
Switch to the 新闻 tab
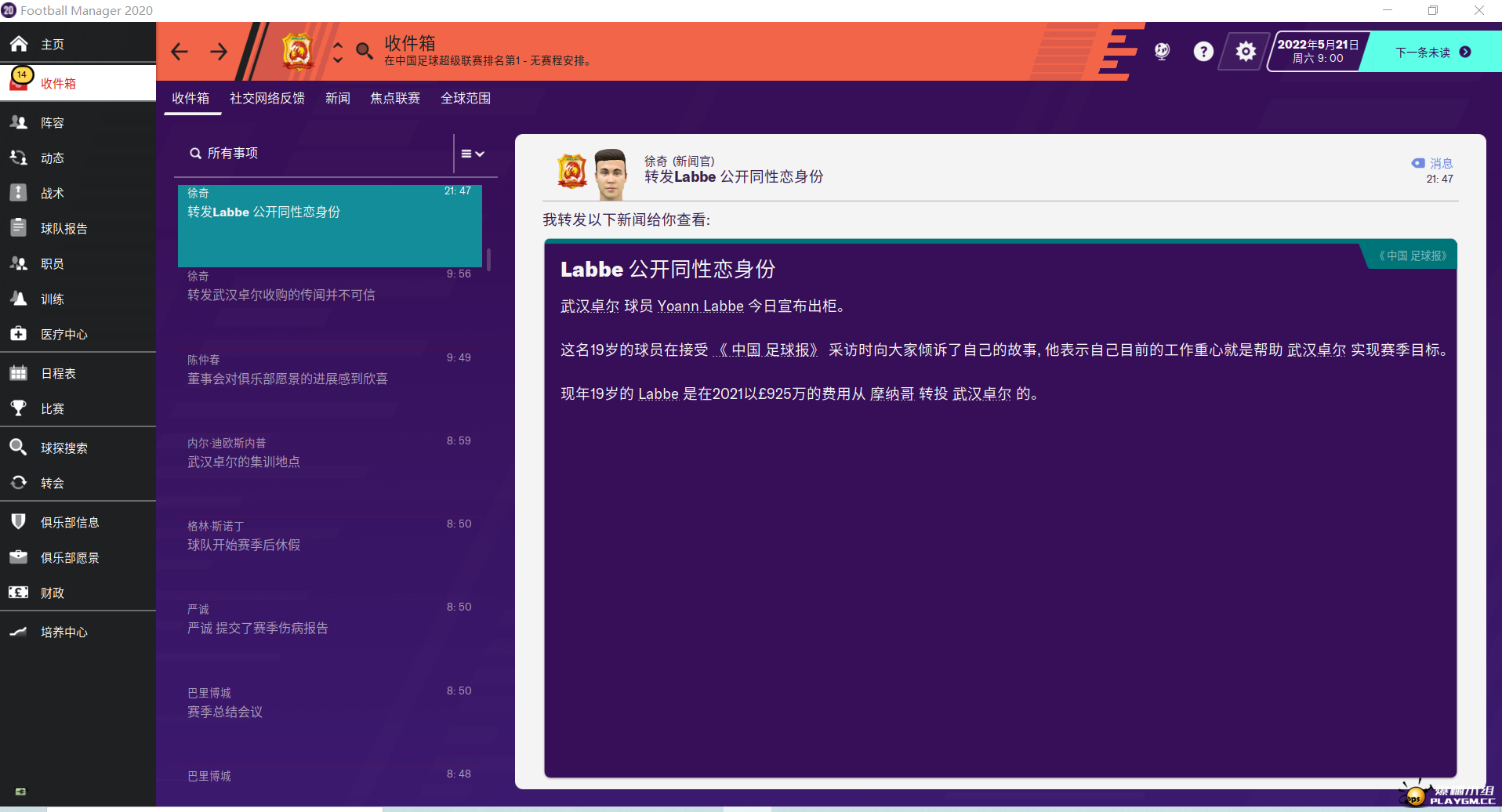[338, 98]
